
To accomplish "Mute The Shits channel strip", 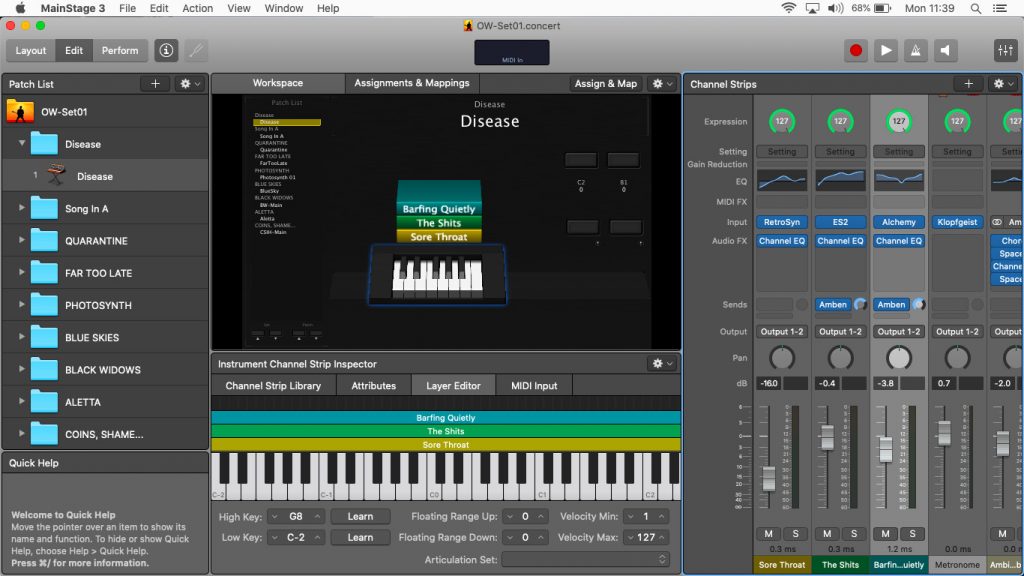I will coord(827,534).
